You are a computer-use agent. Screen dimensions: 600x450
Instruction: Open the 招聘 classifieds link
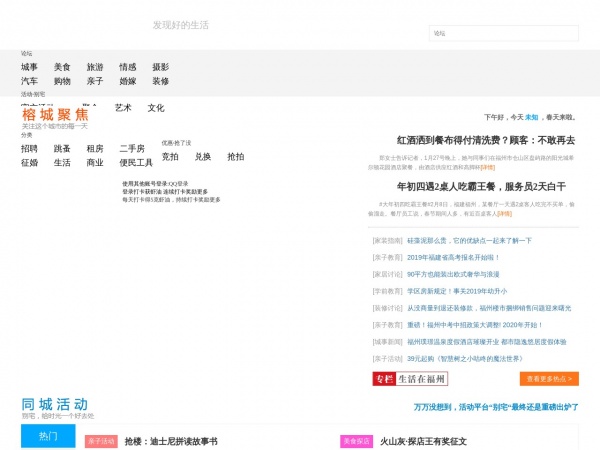(x=29, y=148)
